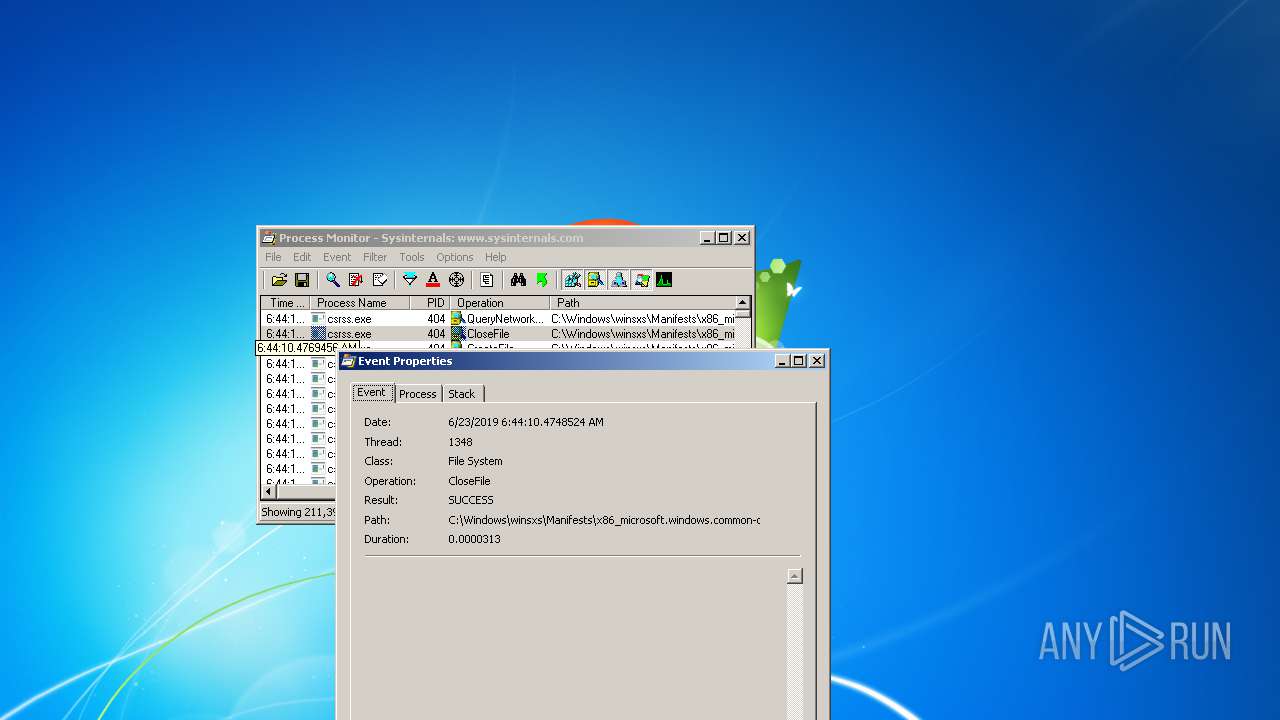Viewport: 1280px width, 720px height.
Task: Sort by the PID column header
Action: [x=430, y=303]
